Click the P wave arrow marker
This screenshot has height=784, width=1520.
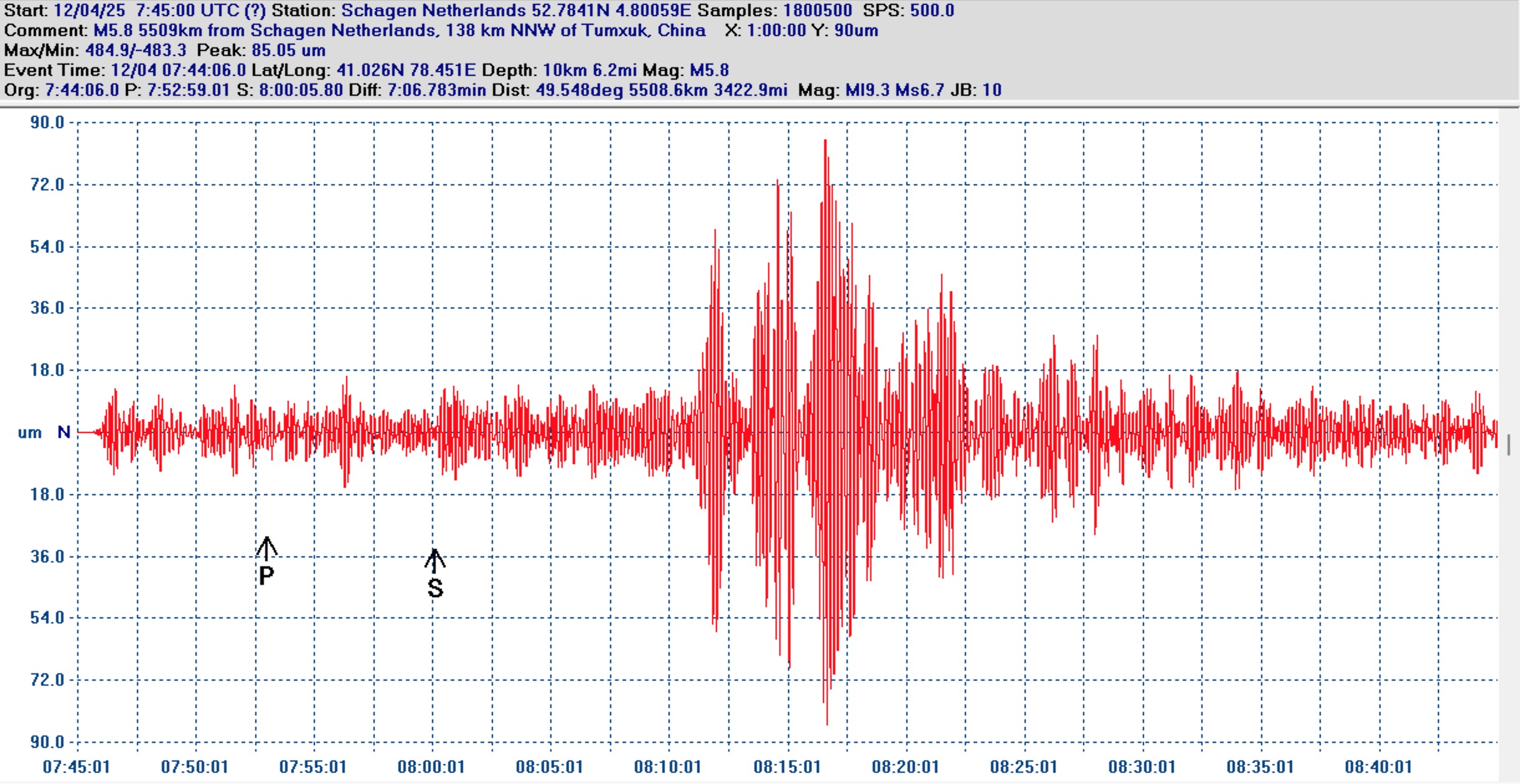[266, 549]
